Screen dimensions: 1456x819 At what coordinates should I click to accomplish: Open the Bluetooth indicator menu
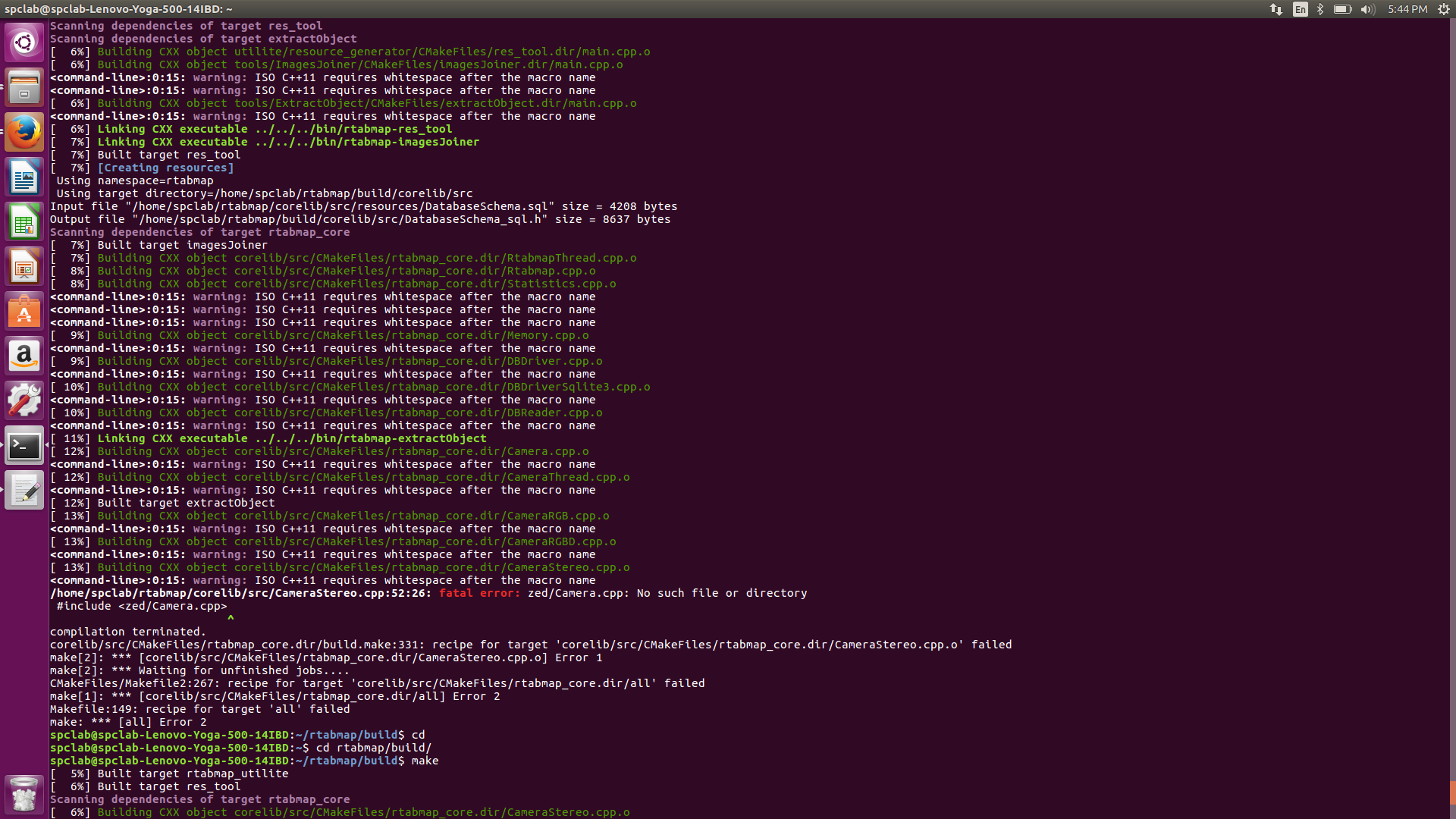coord(1320,9)
